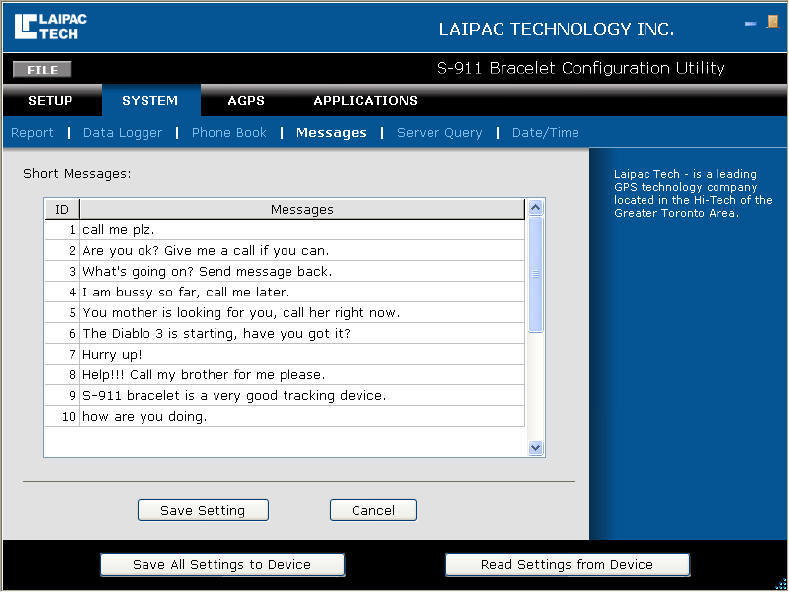Select the "how are you doing." message

pos(302,417)
